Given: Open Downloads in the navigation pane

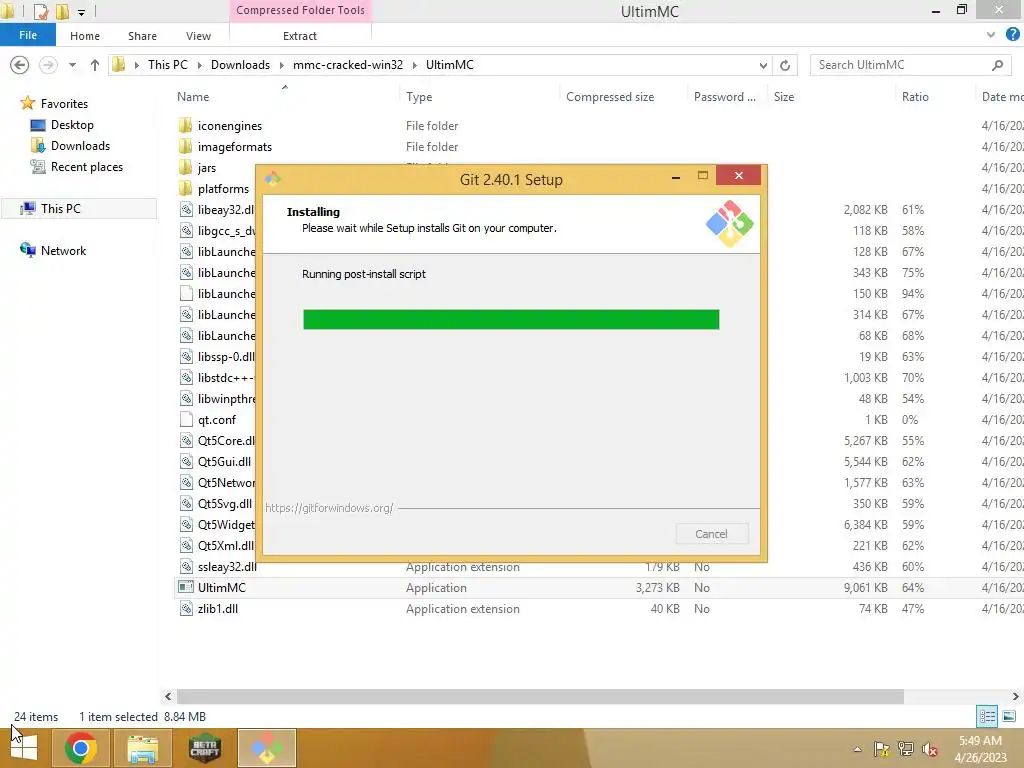Looking at the screenshot, I should coord(80,146).
